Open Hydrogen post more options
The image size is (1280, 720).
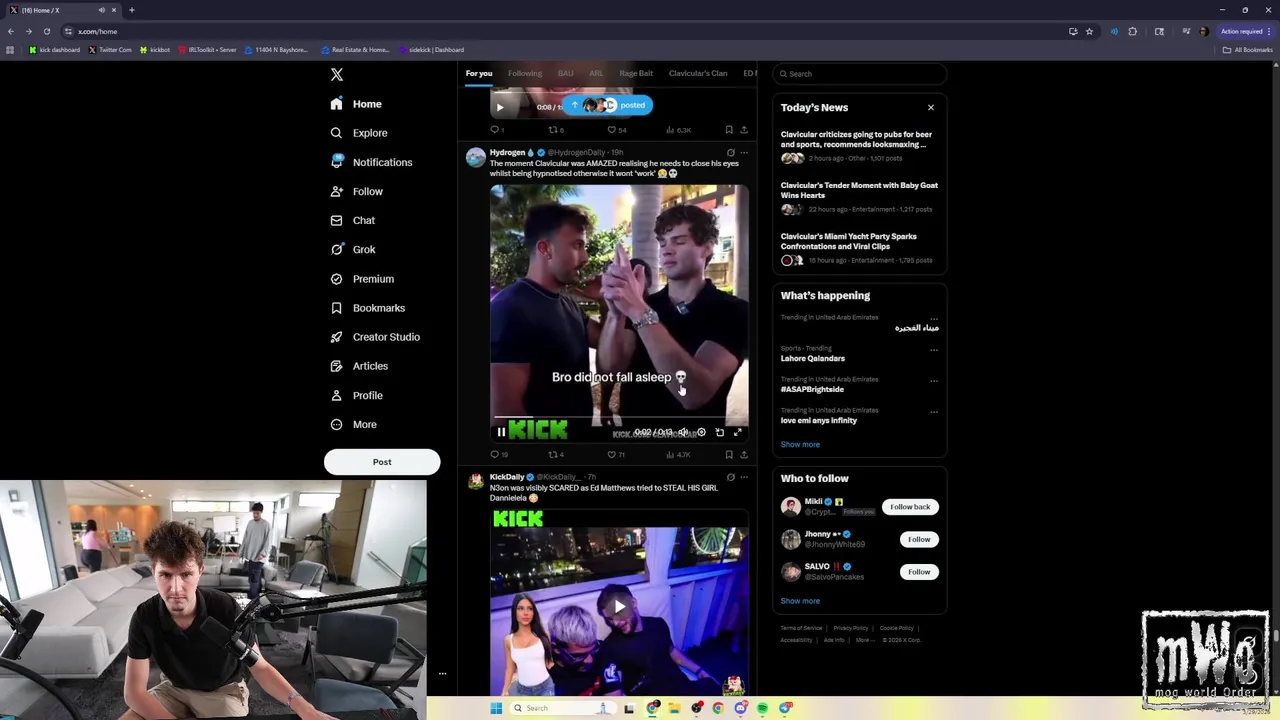743,153
